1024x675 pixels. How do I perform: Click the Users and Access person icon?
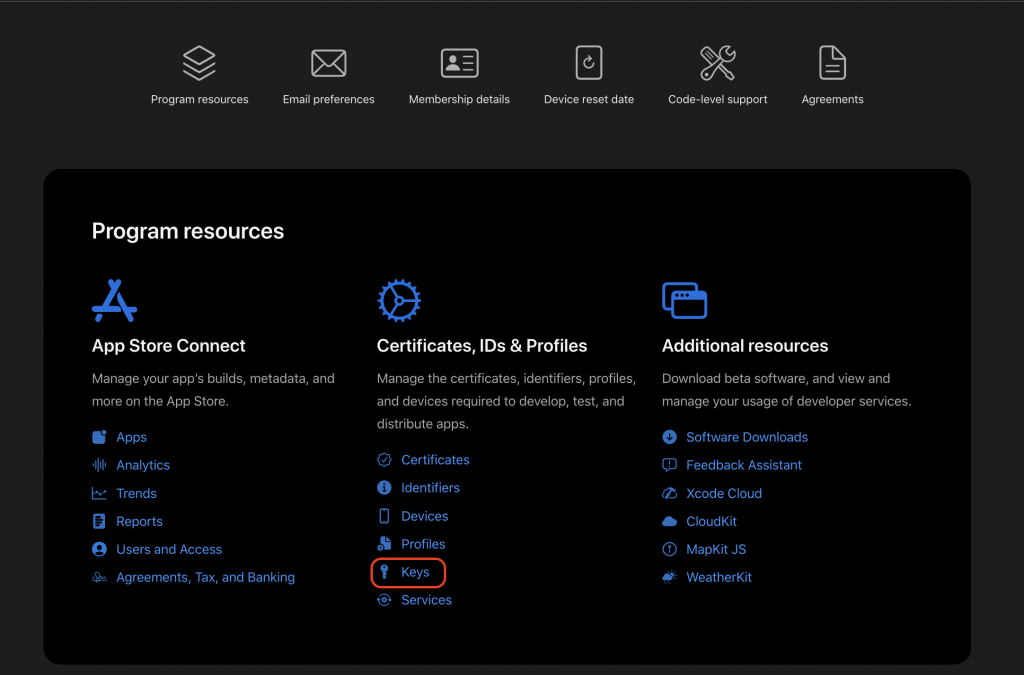[99, 549]
